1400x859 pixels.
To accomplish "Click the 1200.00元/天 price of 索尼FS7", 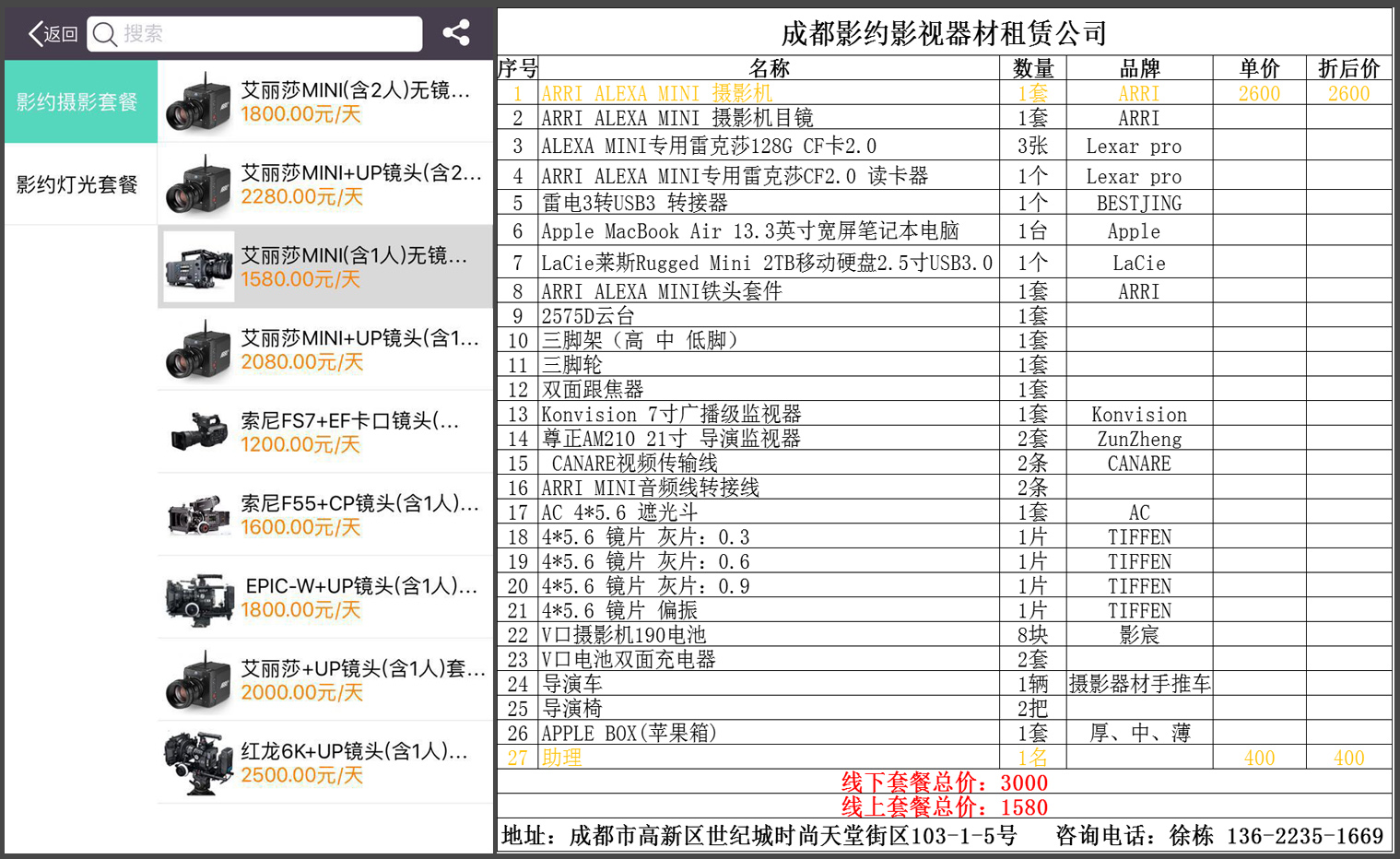I will 300,444.
